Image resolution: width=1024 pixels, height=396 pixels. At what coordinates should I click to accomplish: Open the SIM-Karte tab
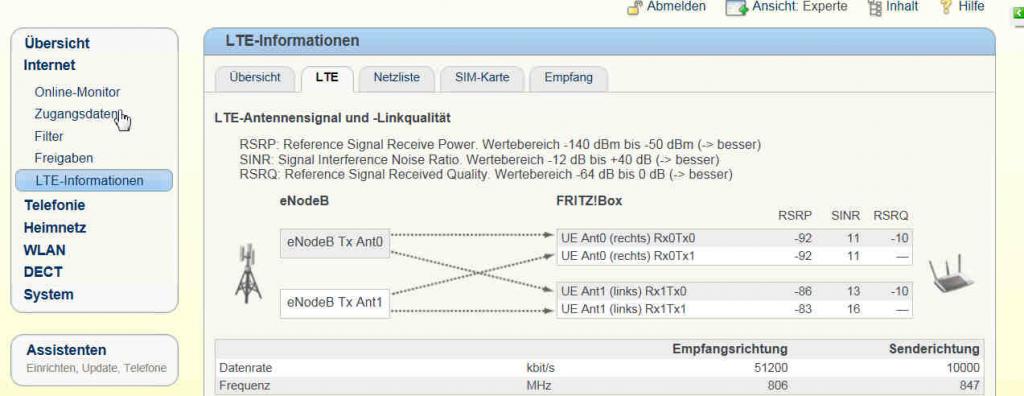pos(482,78)
